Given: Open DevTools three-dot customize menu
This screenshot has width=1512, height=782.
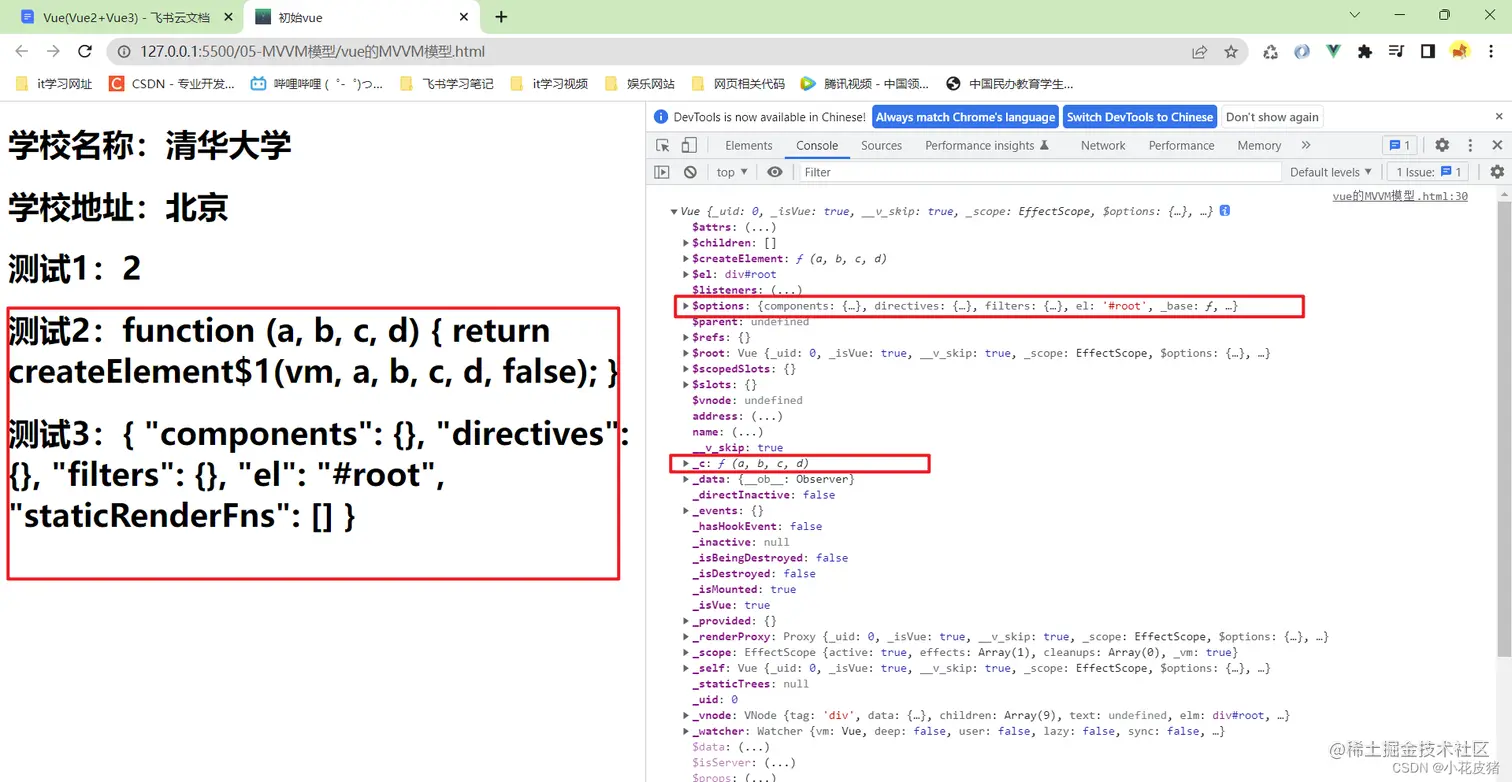Looking at the screenshot, I should [1470, 145].
